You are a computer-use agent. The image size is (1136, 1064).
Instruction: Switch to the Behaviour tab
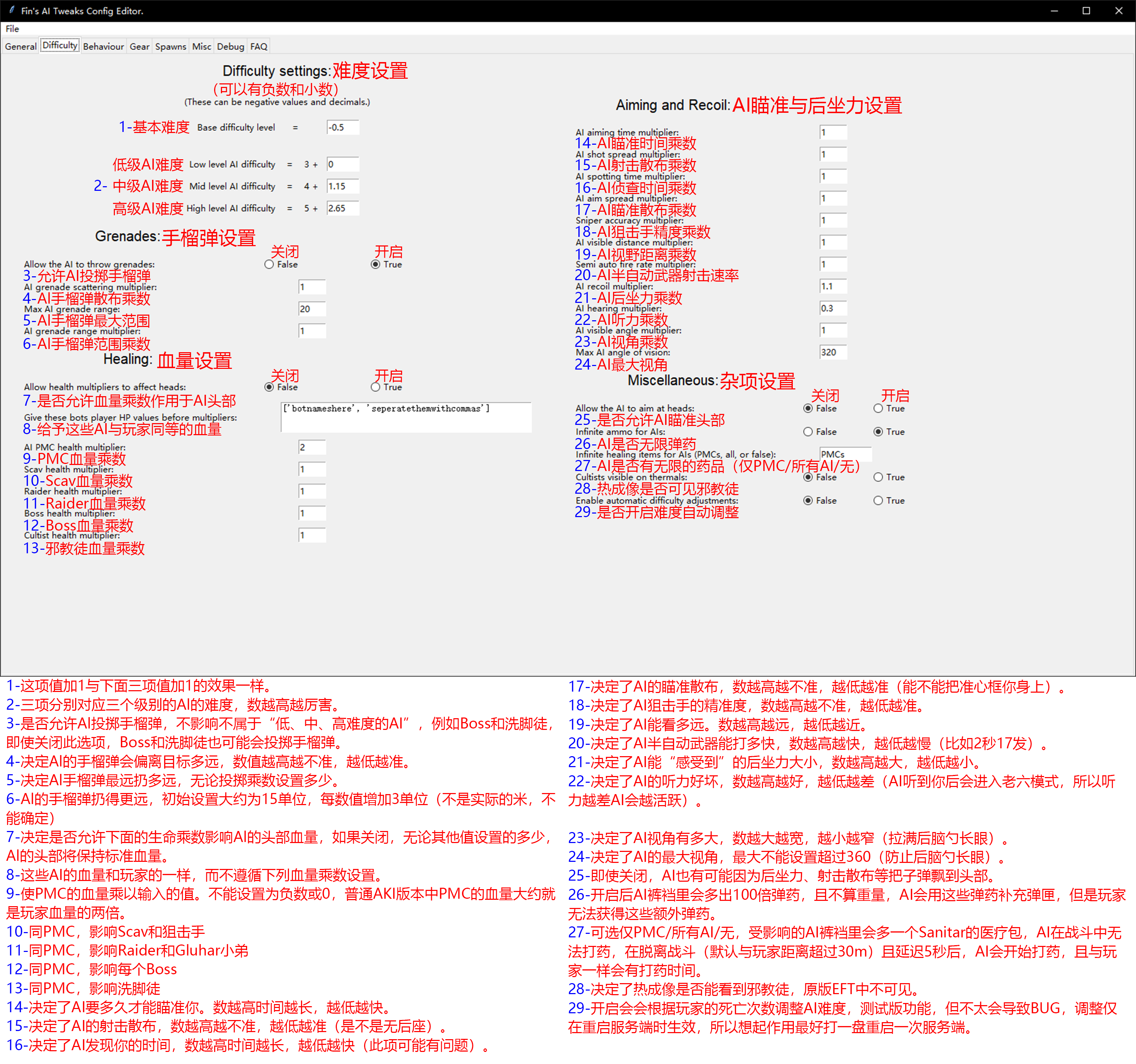[x=104, y=46]
